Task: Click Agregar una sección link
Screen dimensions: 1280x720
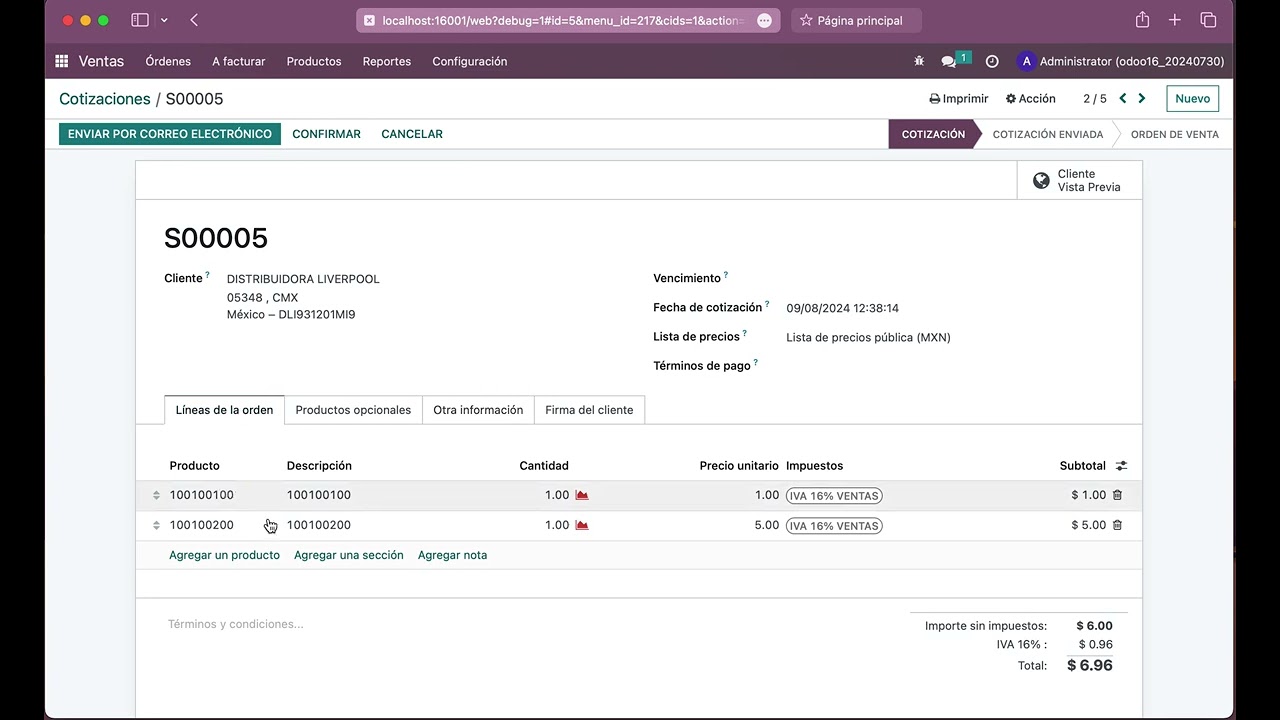Action: 349,555
